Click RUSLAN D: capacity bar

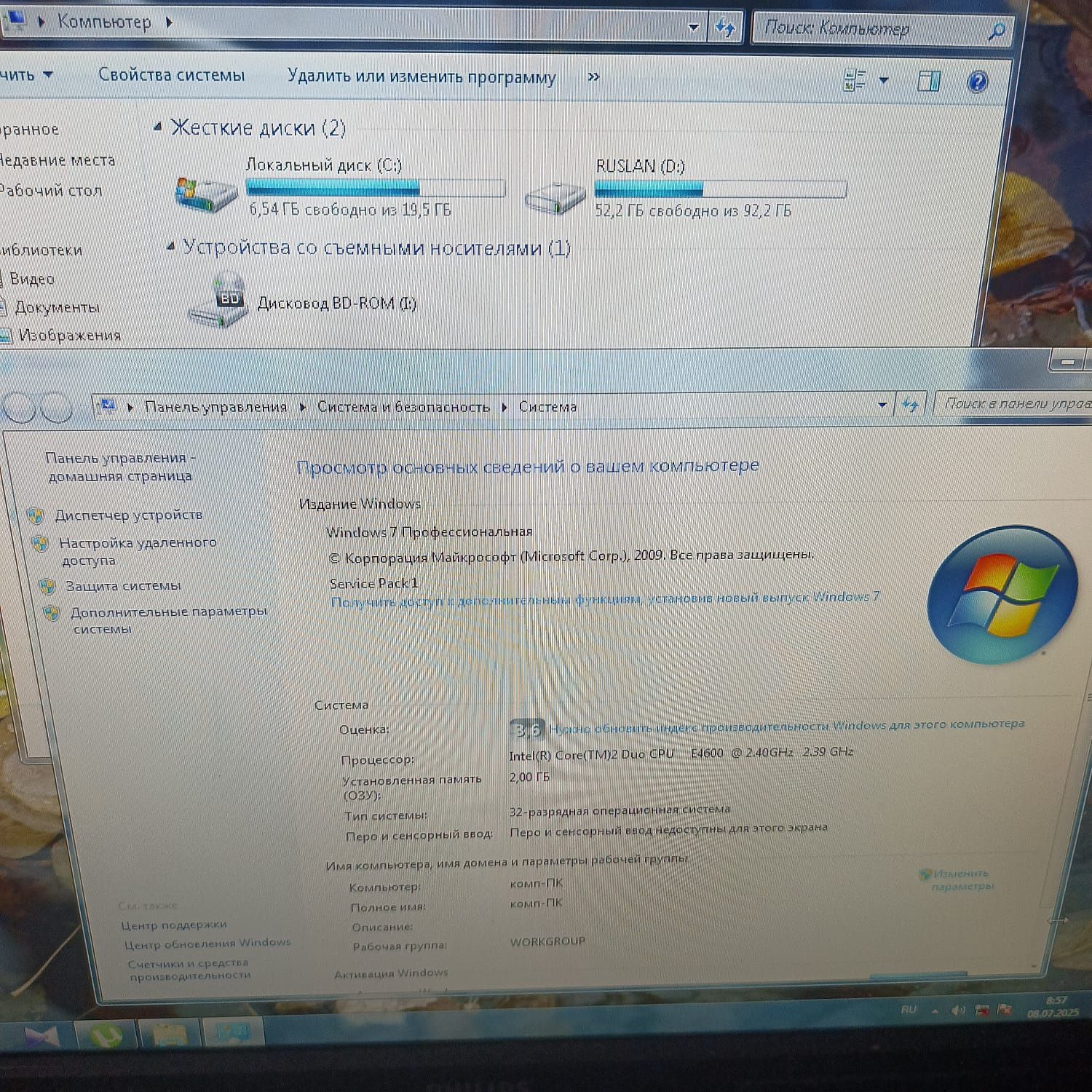(x=721, y=189)
